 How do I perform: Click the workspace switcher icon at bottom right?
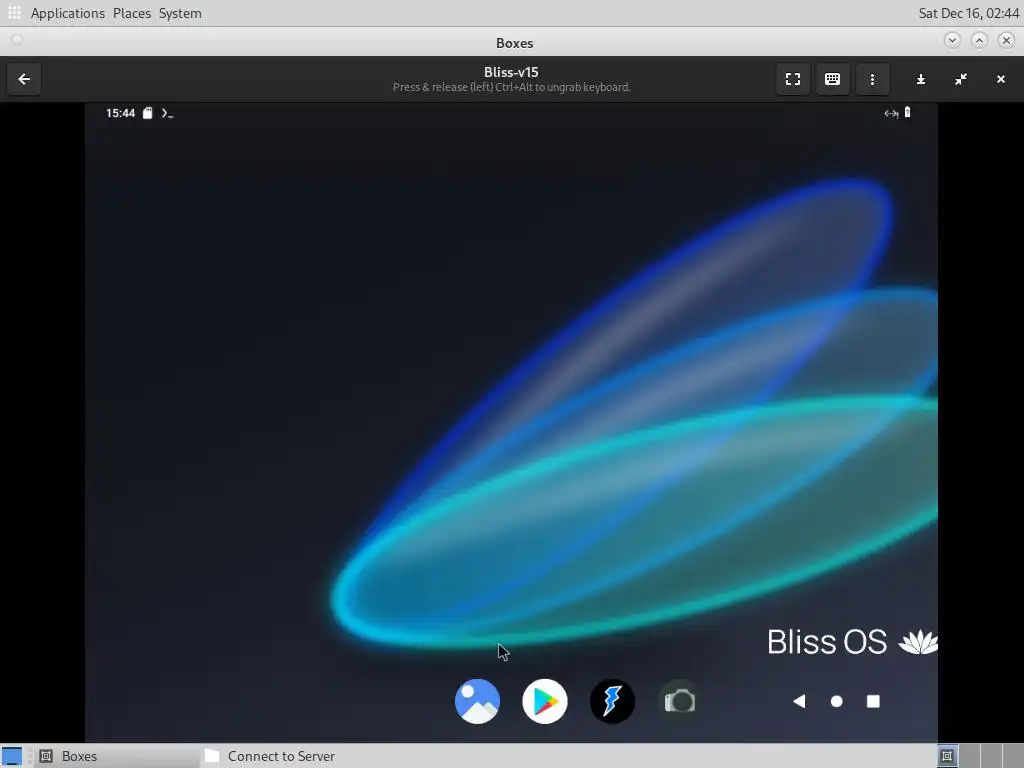tap(947, 756)
